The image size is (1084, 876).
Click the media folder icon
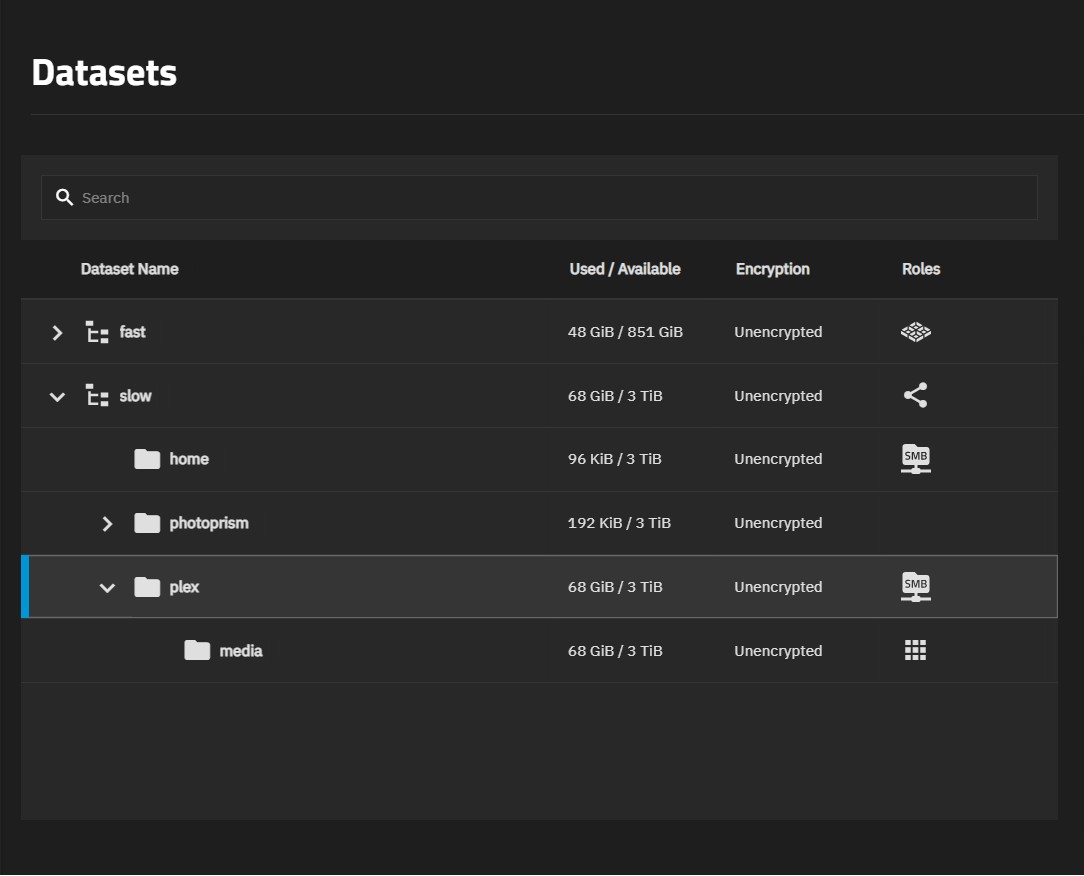(197, 651)
